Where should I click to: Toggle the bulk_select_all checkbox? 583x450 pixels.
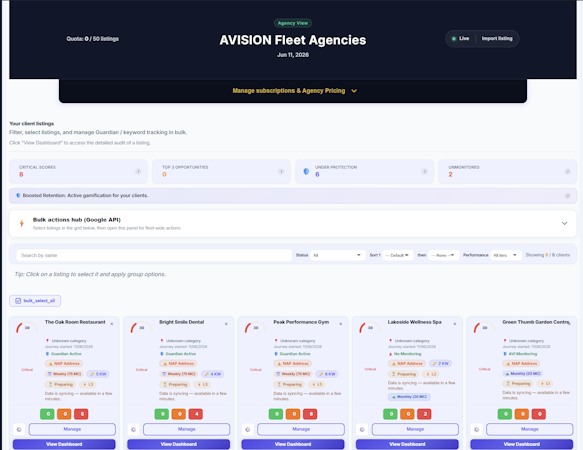(35, 301)
